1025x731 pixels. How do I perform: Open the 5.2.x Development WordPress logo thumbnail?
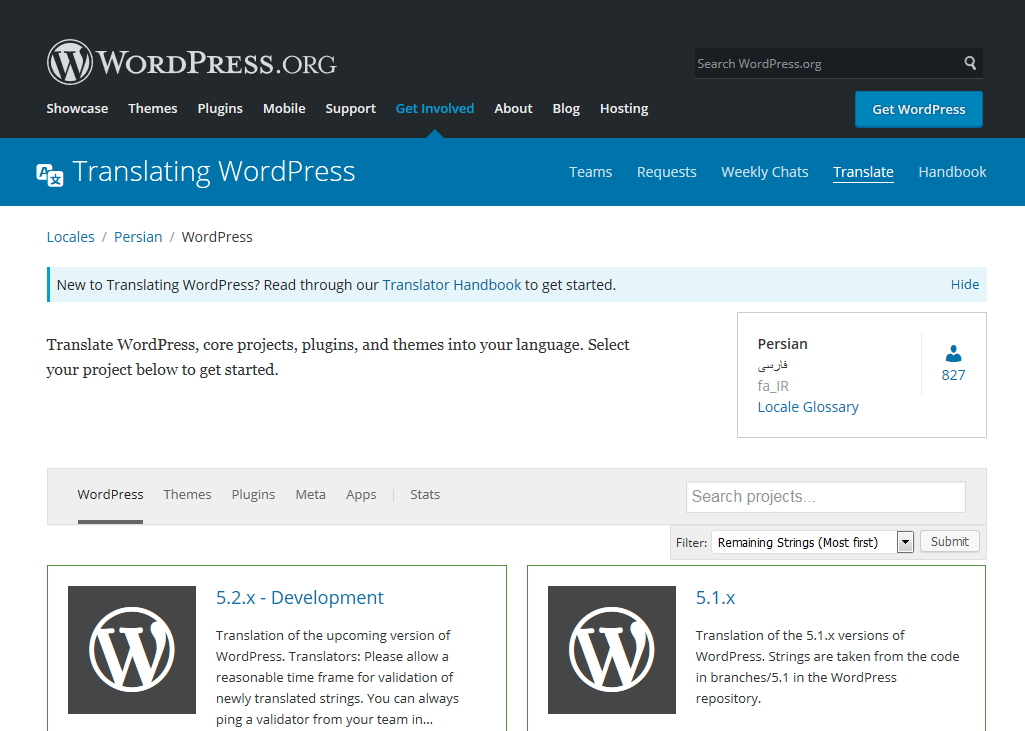click(x=132, y=650)
